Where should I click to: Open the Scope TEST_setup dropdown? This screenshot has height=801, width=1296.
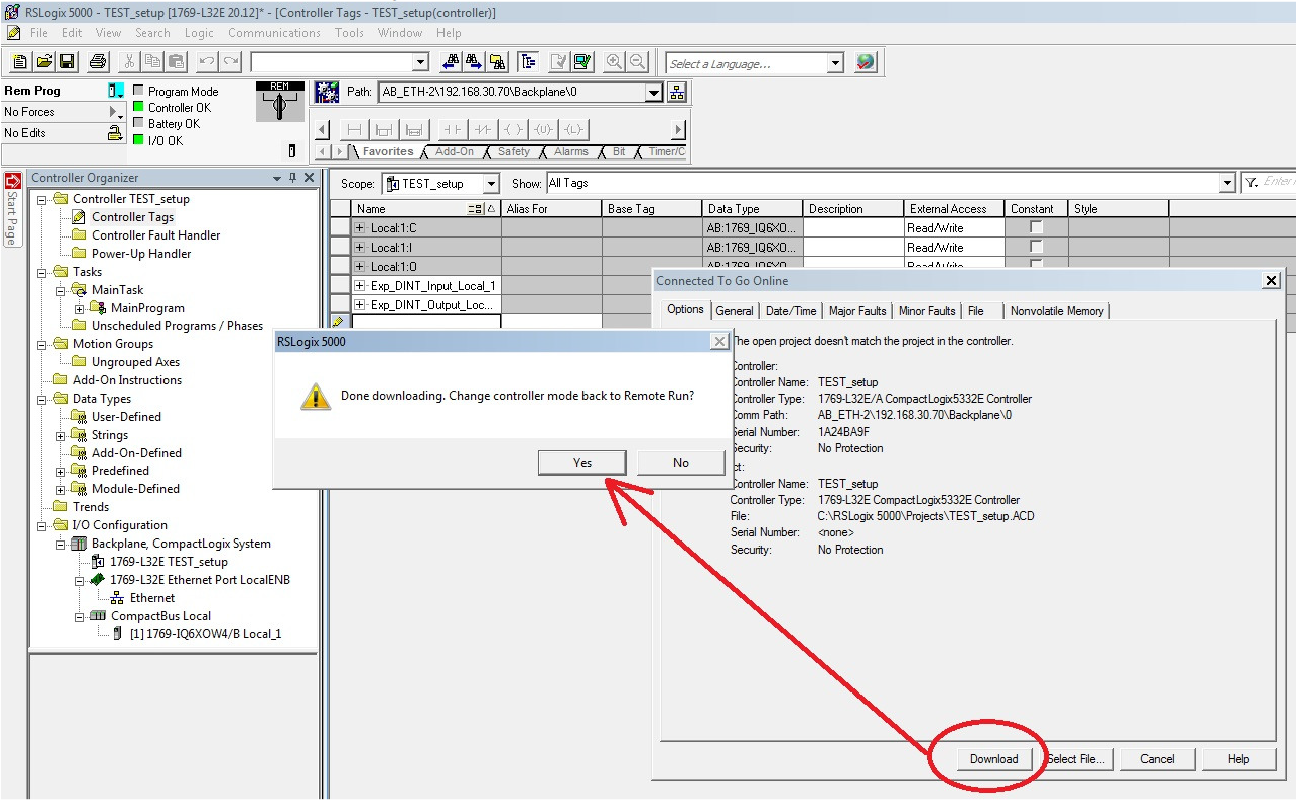click(491, 184)
